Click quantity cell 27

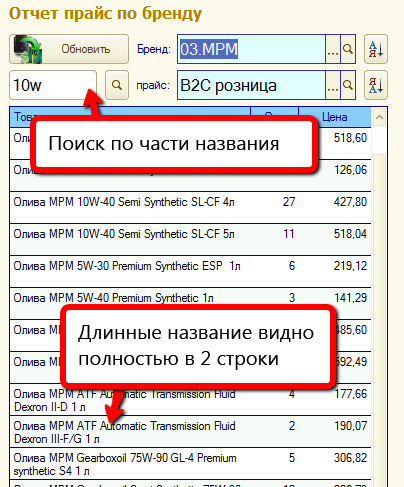[x=289, y=202]
